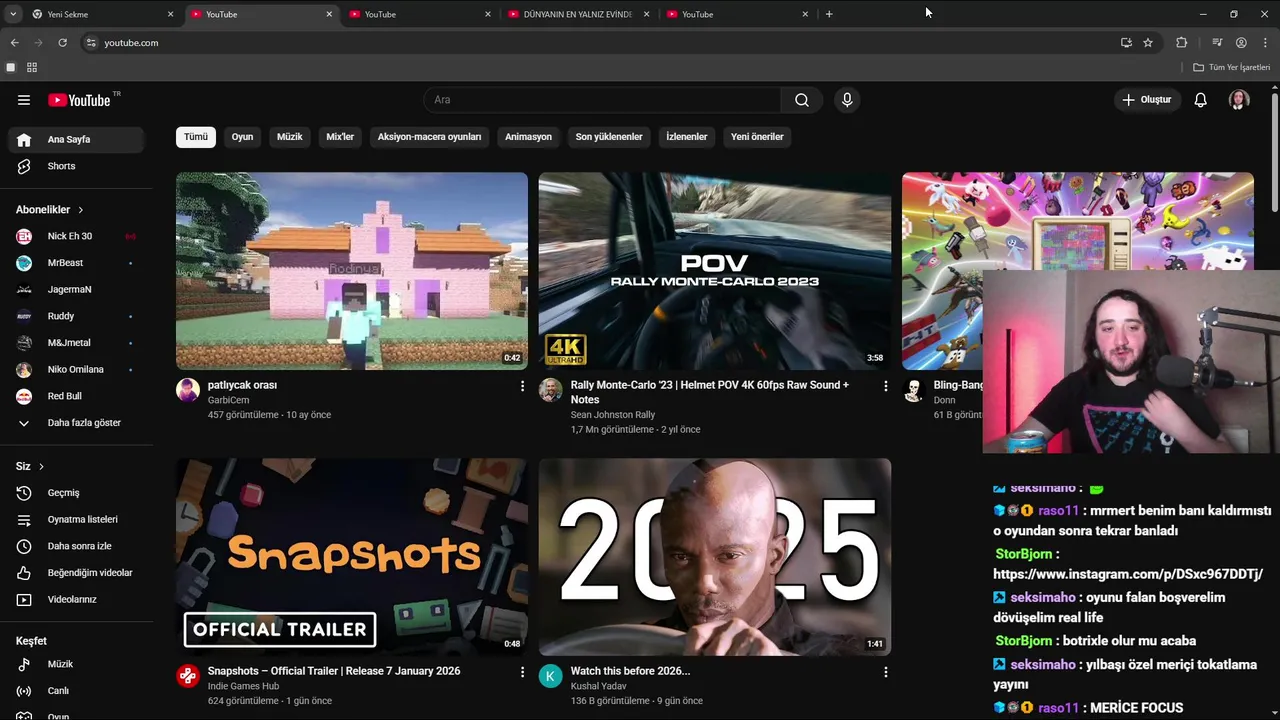Open Shorts in the sidebar

78,166
